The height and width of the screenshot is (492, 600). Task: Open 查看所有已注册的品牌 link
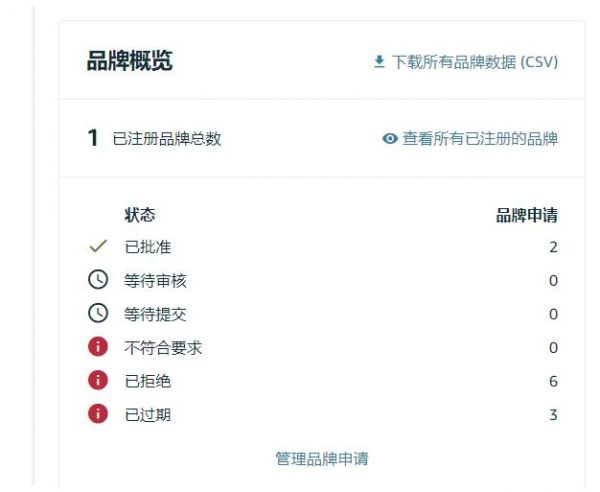[480, 139]
